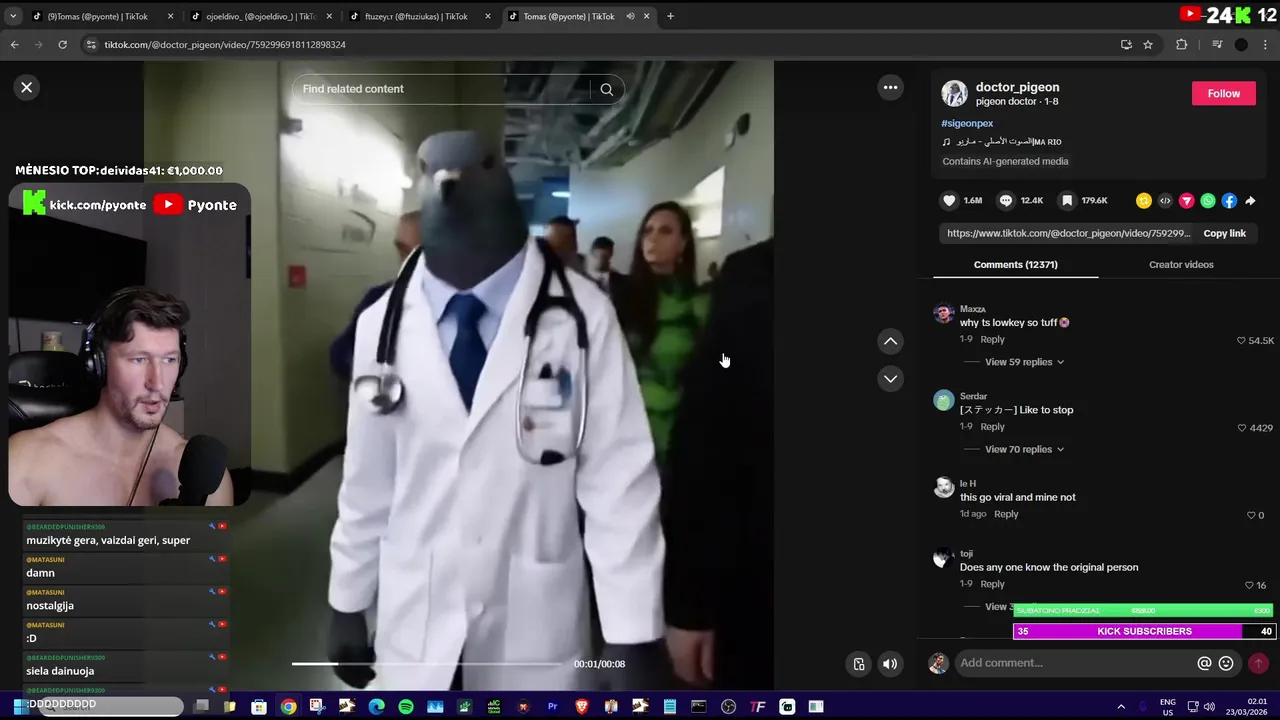Open the doctor_pigeon username link
This screenshot has width=1280, height=720.
pyautogui.click(x=1017, y=87)
